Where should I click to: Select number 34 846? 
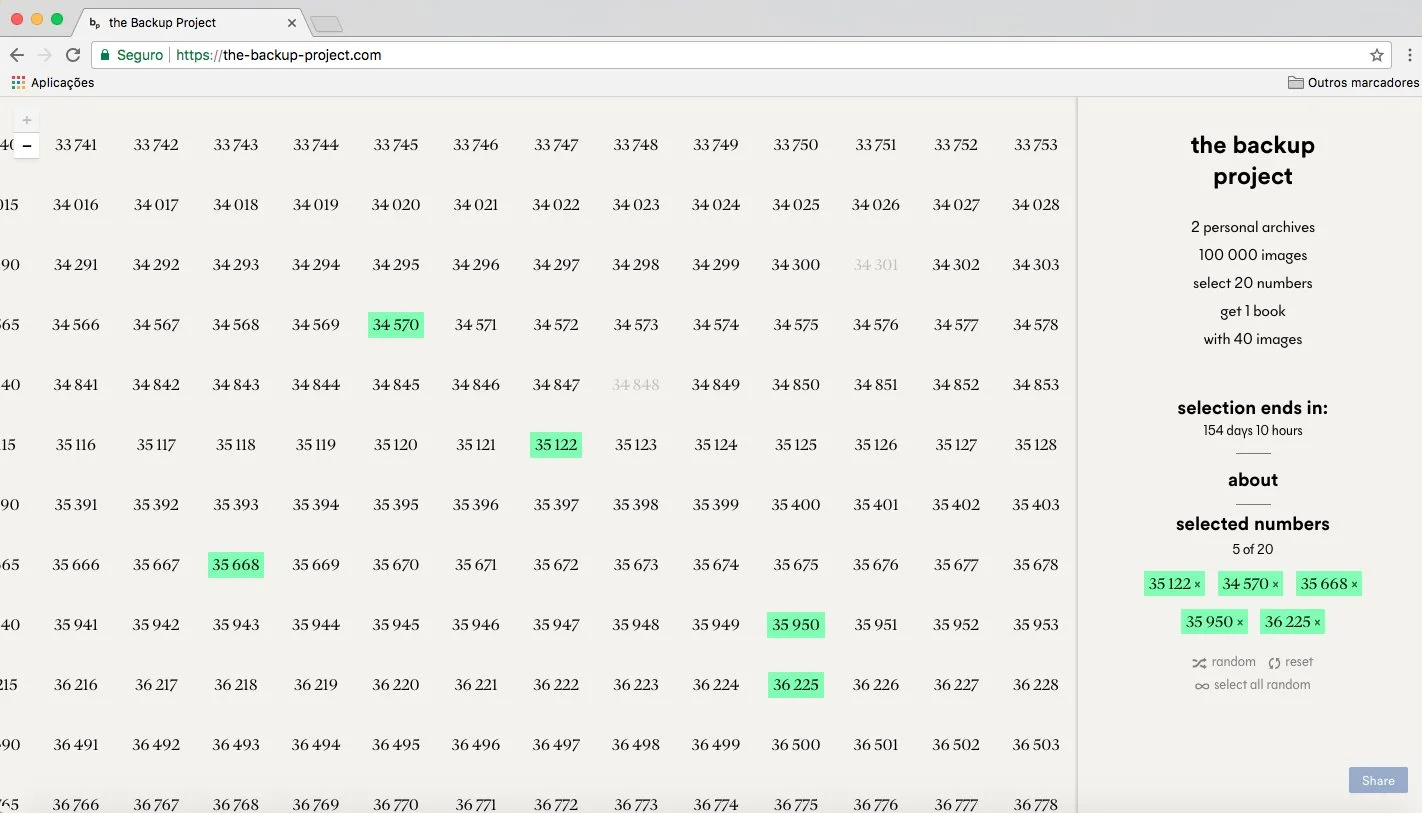pos(476,385)
